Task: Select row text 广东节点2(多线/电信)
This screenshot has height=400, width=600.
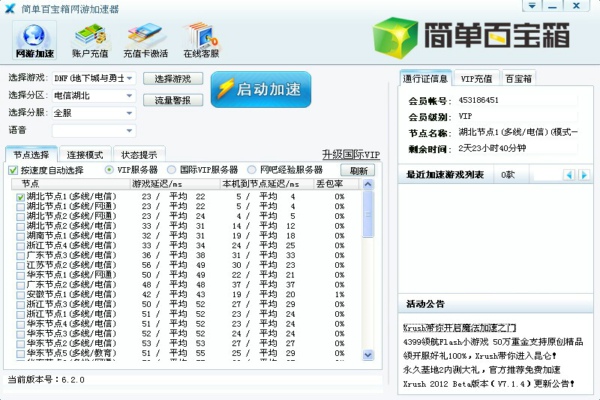Action: point(71,284)
